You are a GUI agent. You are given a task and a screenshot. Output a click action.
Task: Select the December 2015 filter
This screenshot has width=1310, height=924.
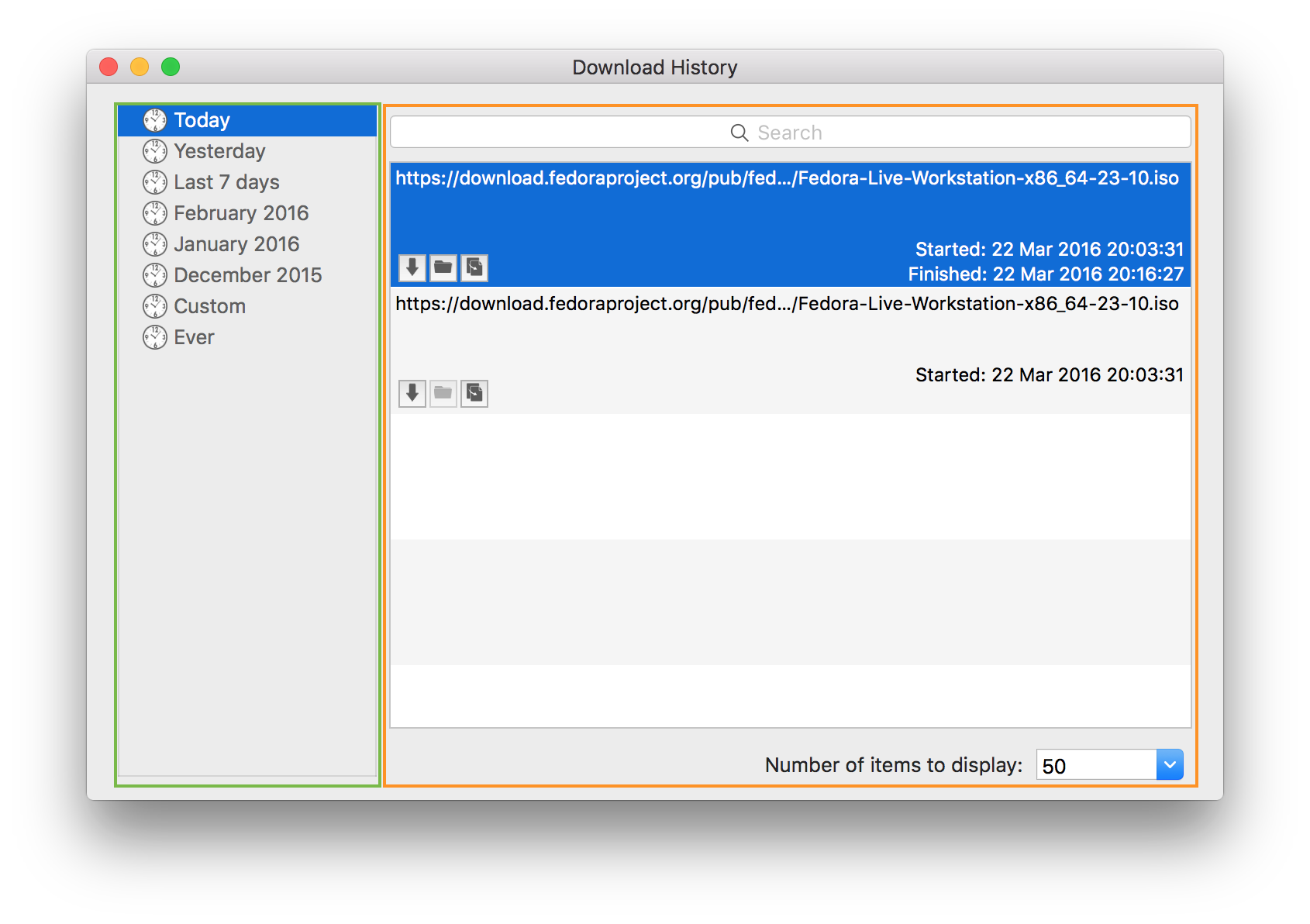247,274
